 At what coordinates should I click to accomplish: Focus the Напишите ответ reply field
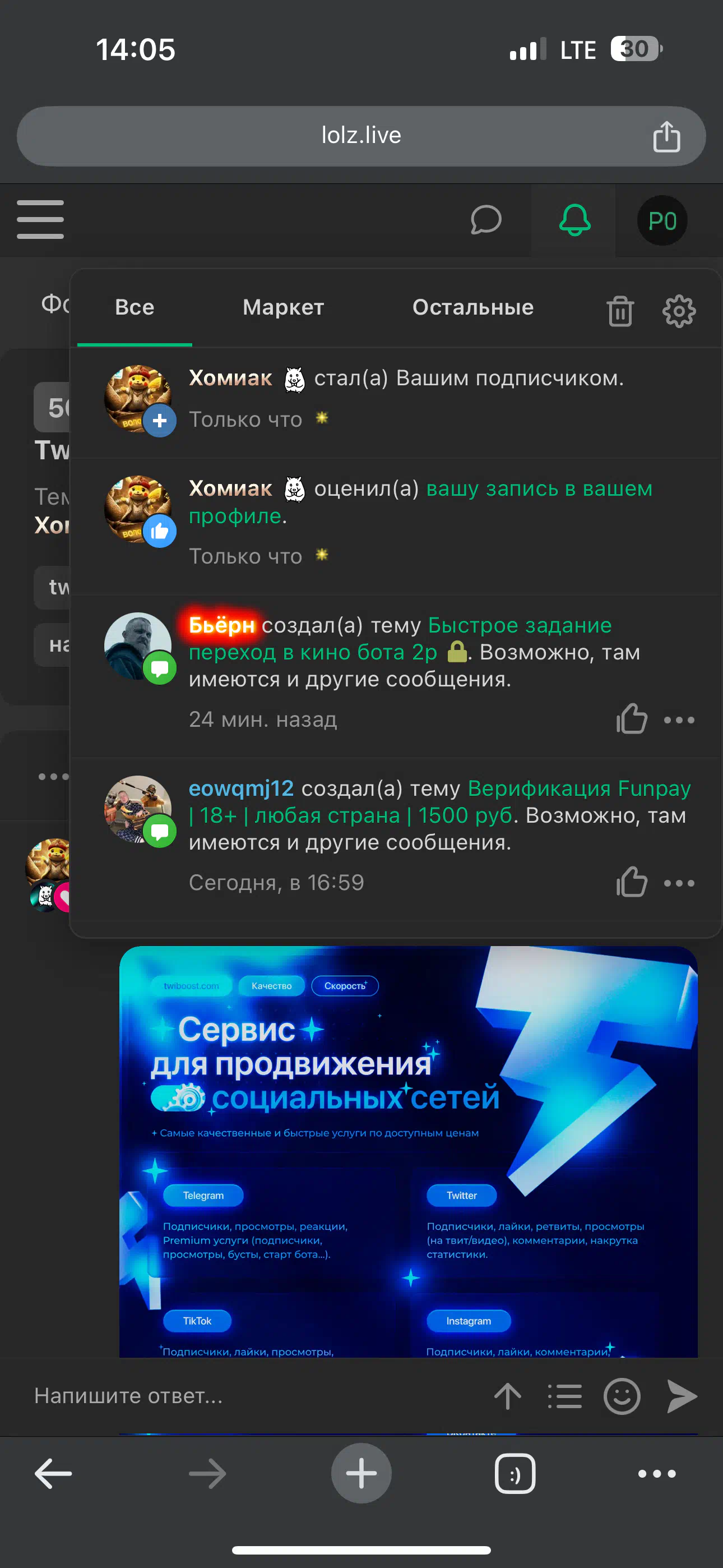point(243,1396)
